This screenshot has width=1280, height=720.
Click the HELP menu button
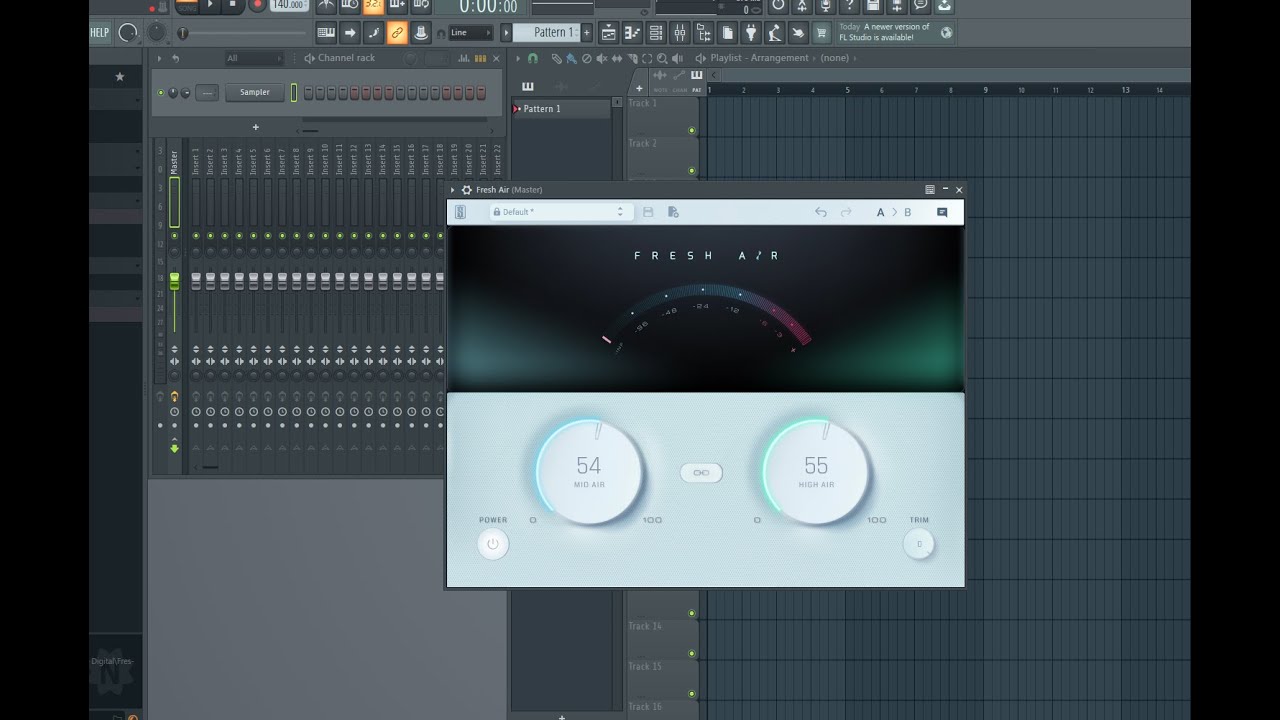pyautogui.click(x=100, y=33)
